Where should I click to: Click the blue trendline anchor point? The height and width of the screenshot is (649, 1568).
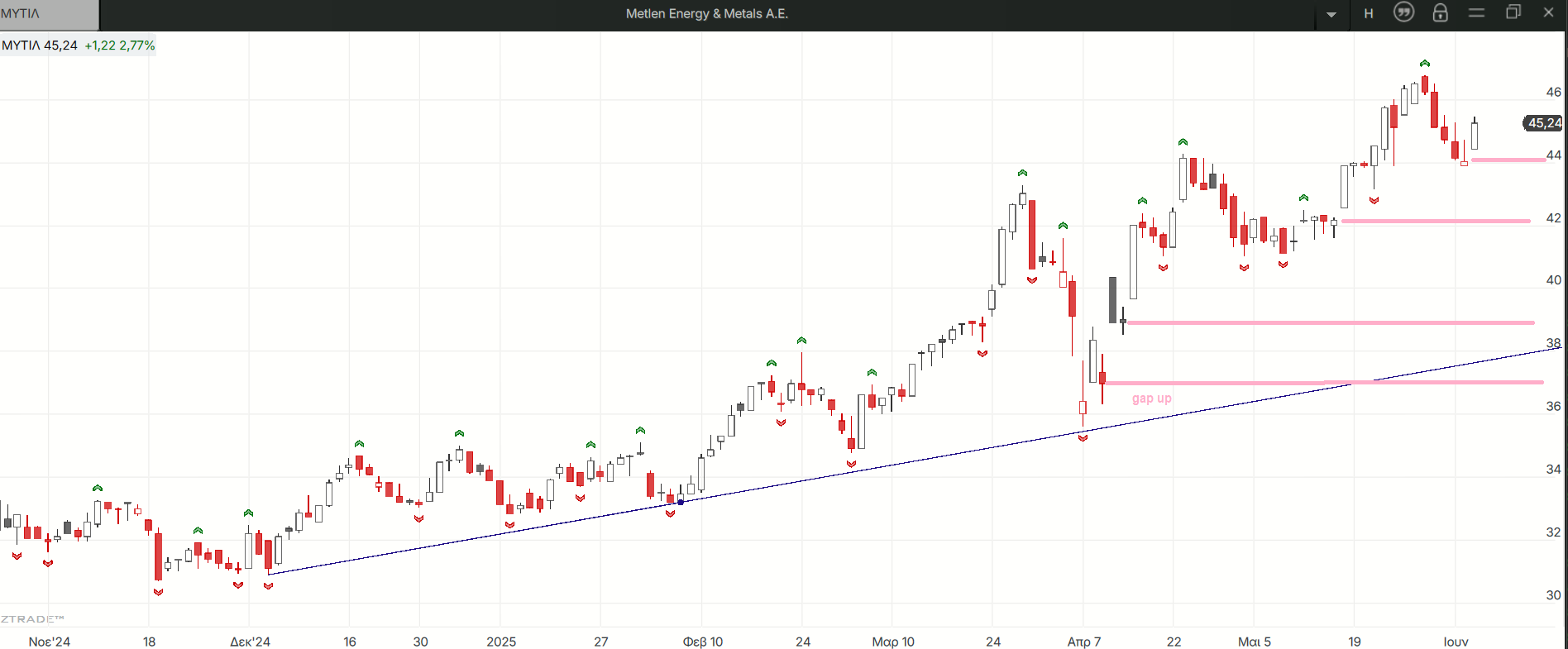(681, 502)
